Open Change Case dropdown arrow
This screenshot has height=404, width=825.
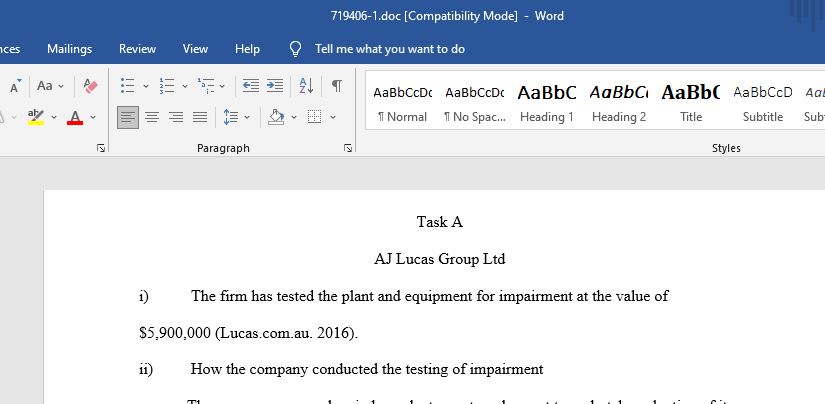[x=61, y=86]
